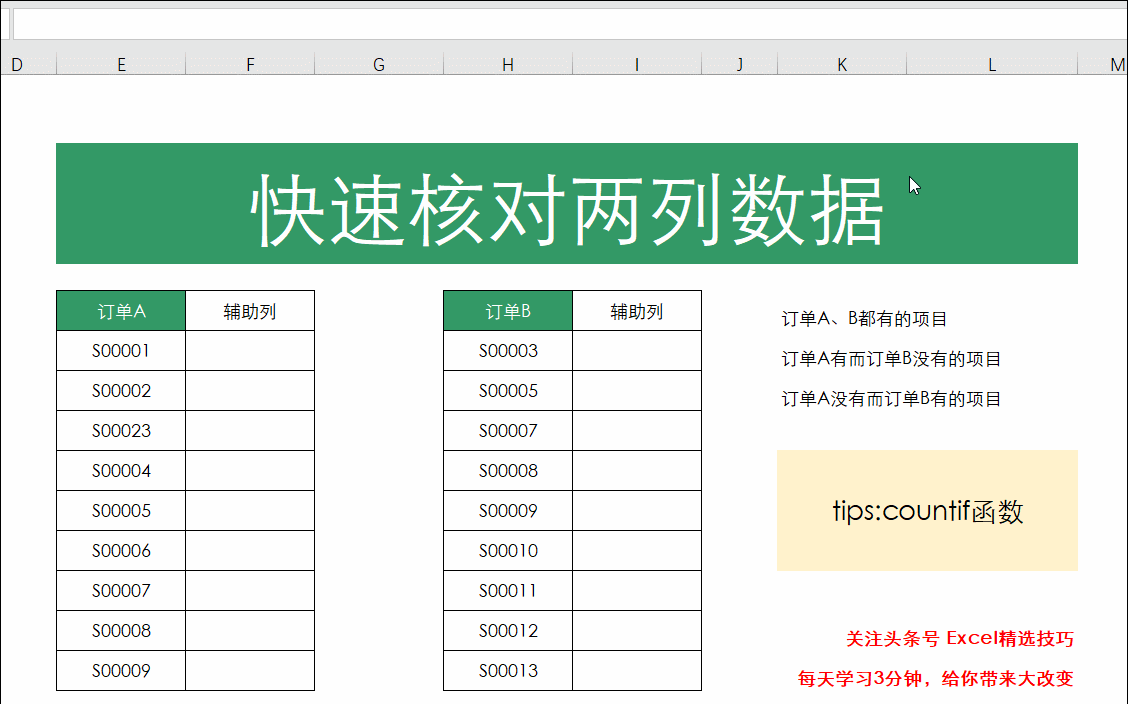Click the green title banner 快速核对两列数据
This screenshot has width=1128, height=704.
(567, 204)
